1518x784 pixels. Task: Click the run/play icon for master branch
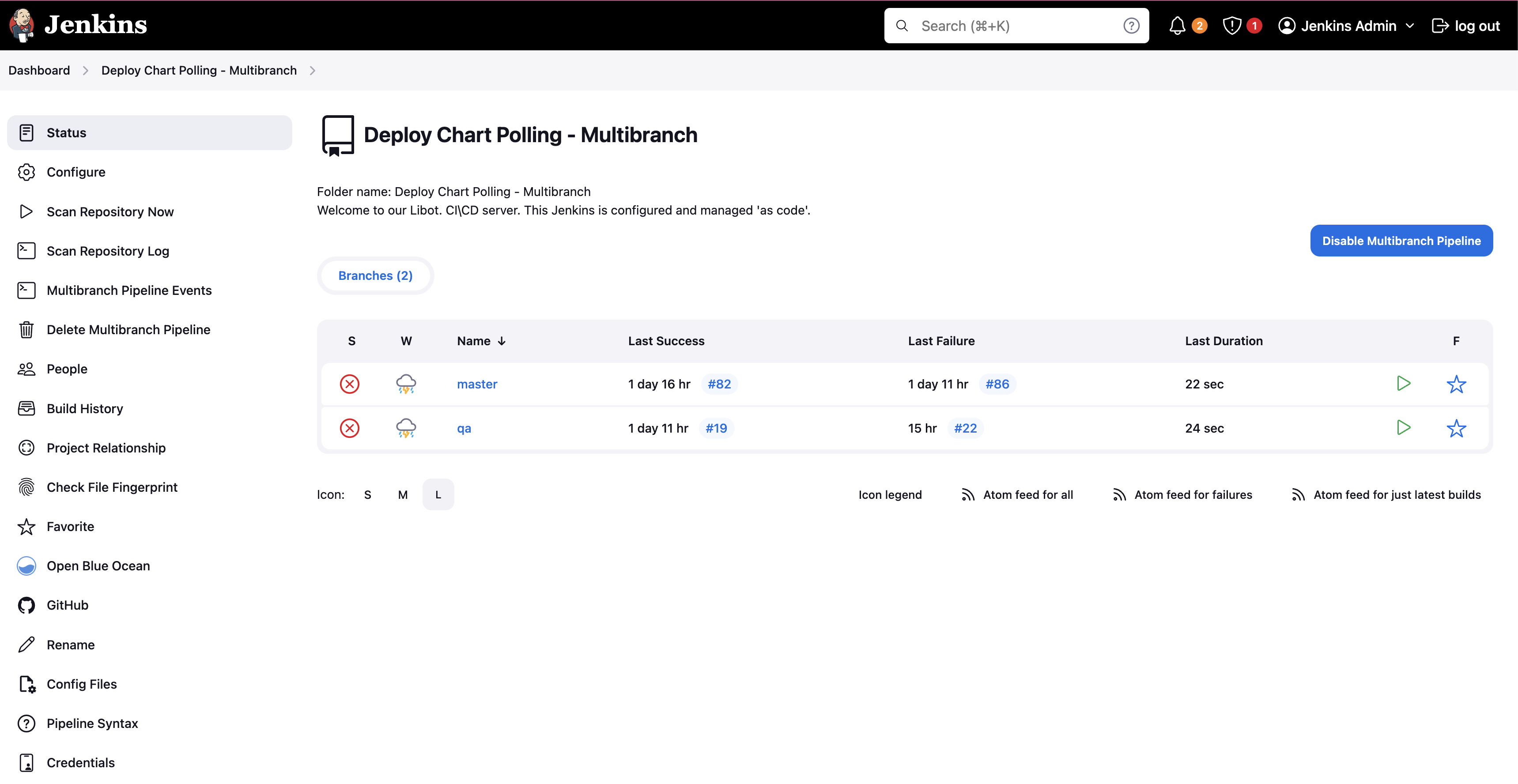[1404, 384]
